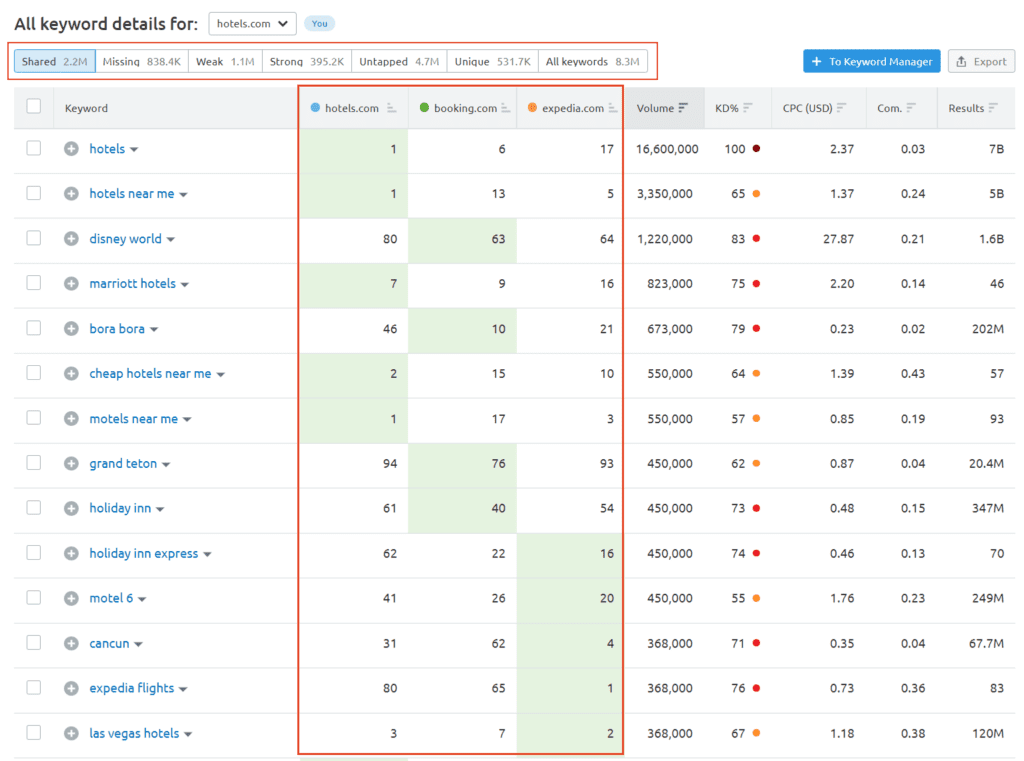Check the 'hotels' row checkbox

pos(34,148)
